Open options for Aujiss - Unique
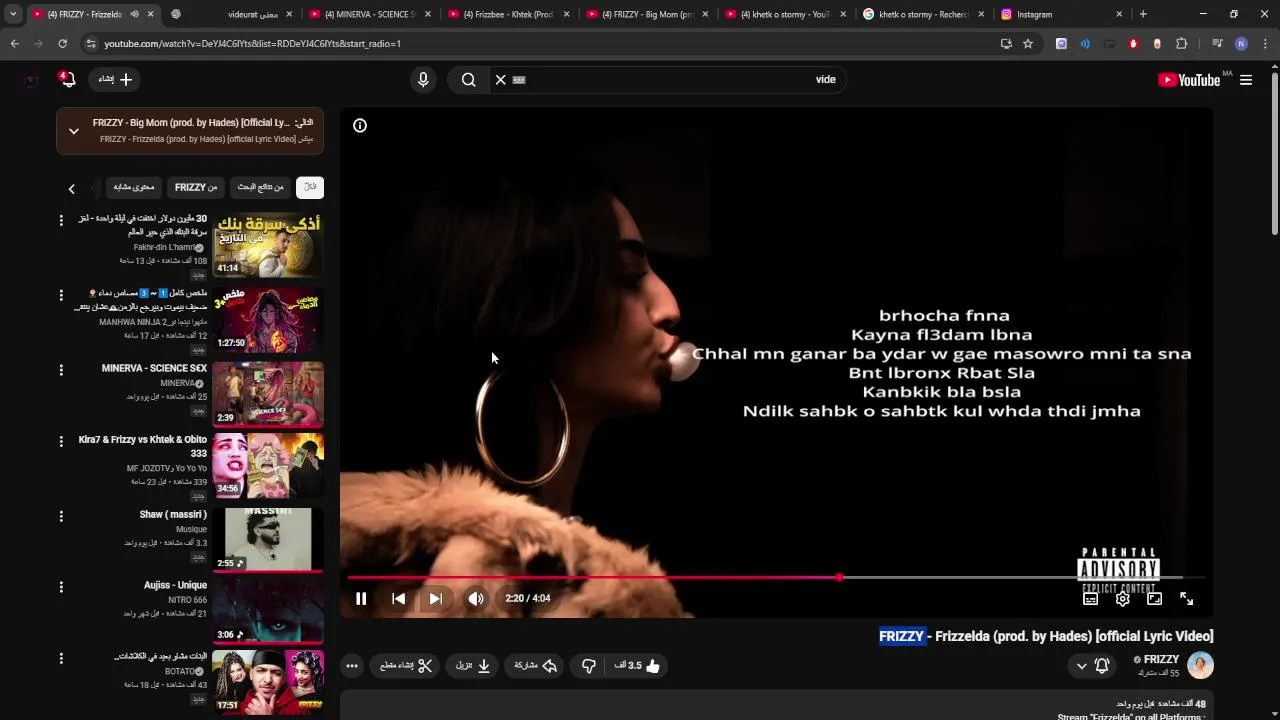1280x720 pixels. (x=61, y=587)
